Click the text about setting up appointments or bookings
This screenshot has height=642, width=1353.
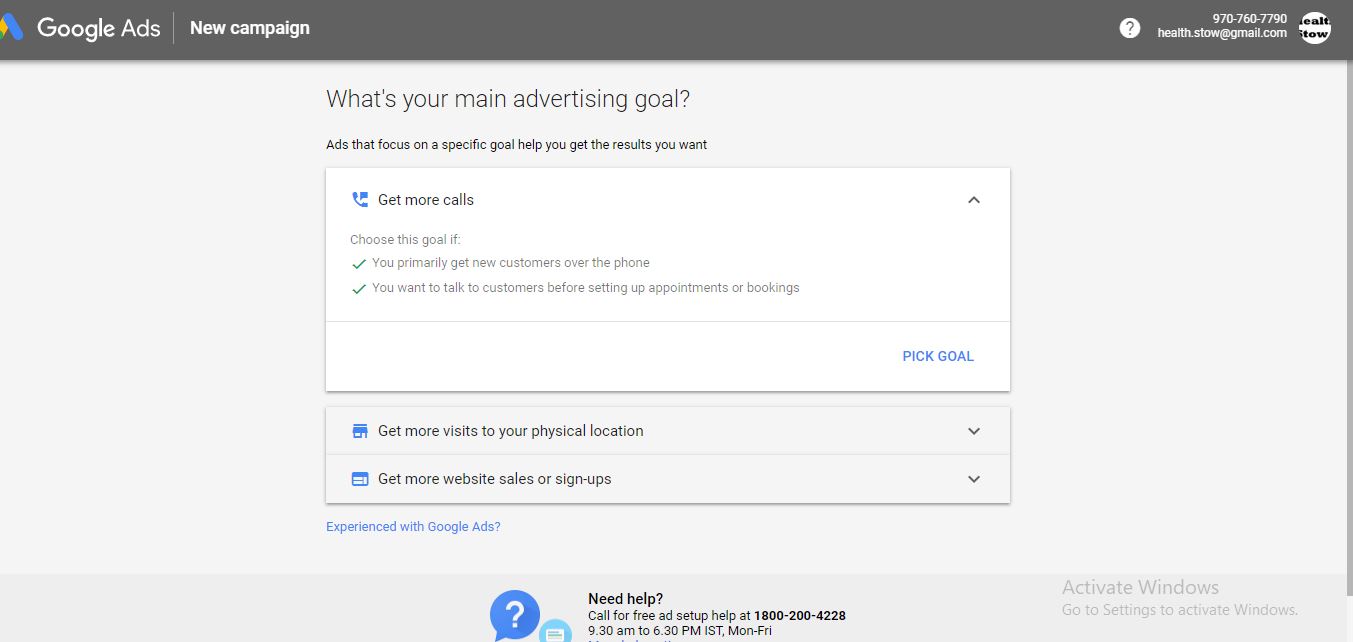click(586, 288)
